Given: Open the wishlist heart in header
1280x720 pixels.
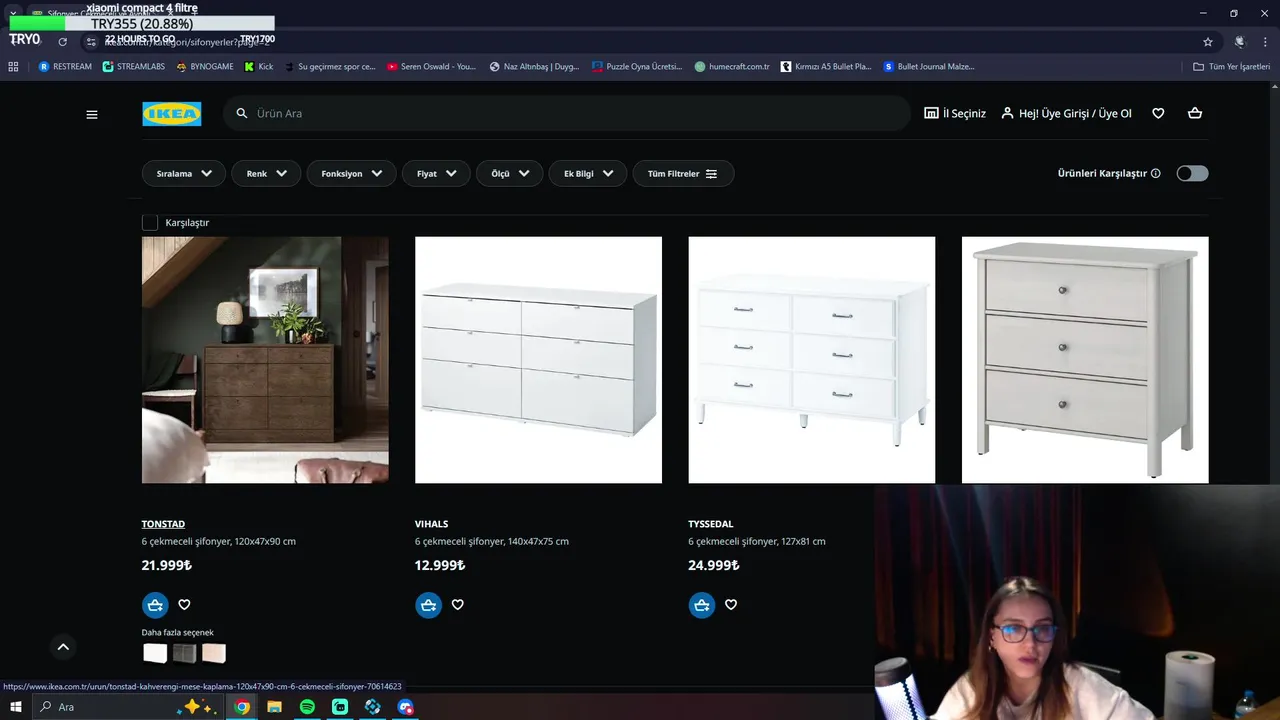Looking at the screenshot, I should click(x=1158, y=114).
